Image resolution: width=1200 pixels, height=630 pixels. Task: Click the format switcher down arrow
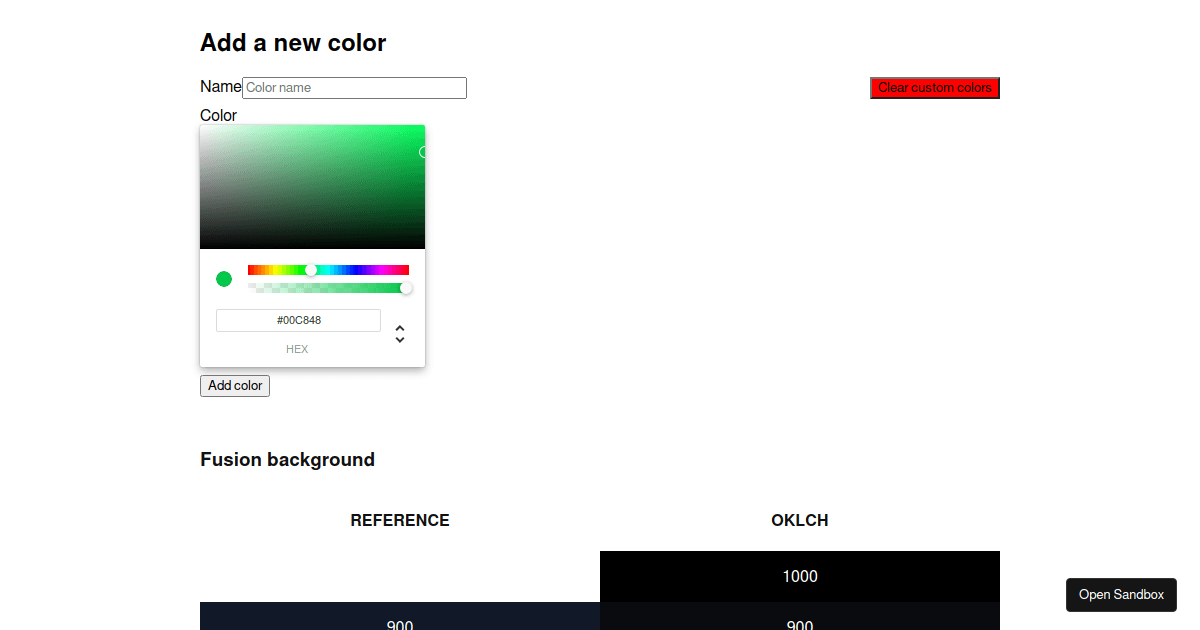tap(399, 340)
